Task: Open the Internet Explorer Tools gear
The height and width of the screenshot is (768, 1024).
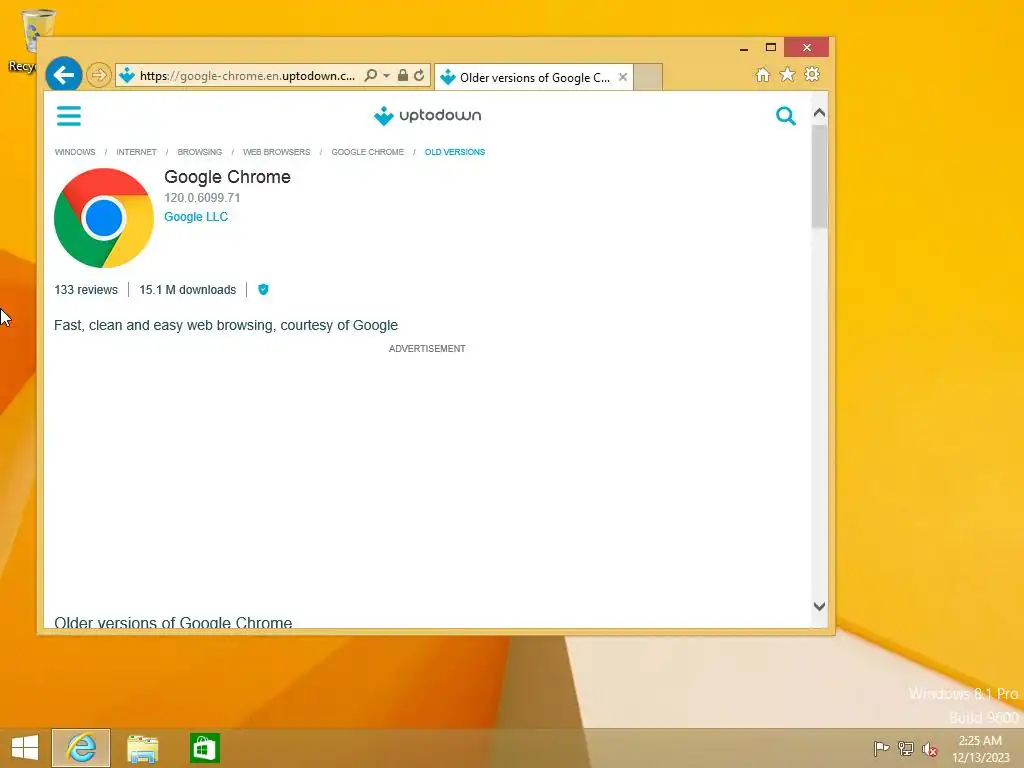Action: [812, 74]
